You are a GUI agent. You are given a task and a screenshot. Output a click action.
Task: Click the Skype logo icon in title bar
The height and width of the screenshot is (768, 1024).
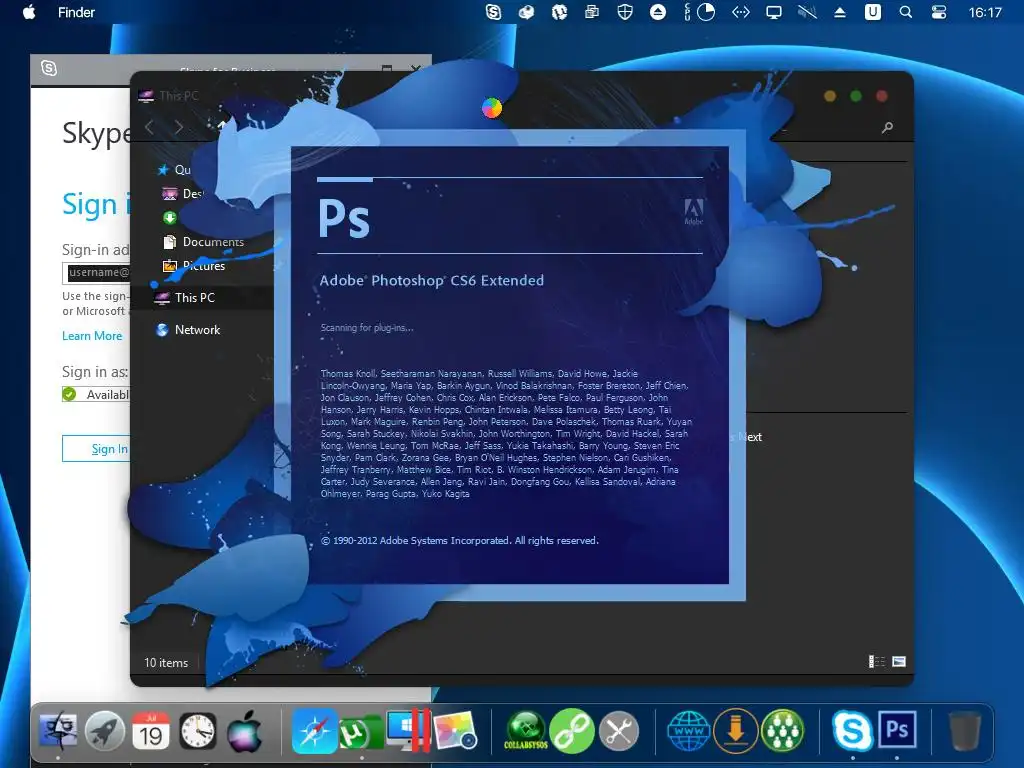[x=49, y=68]
